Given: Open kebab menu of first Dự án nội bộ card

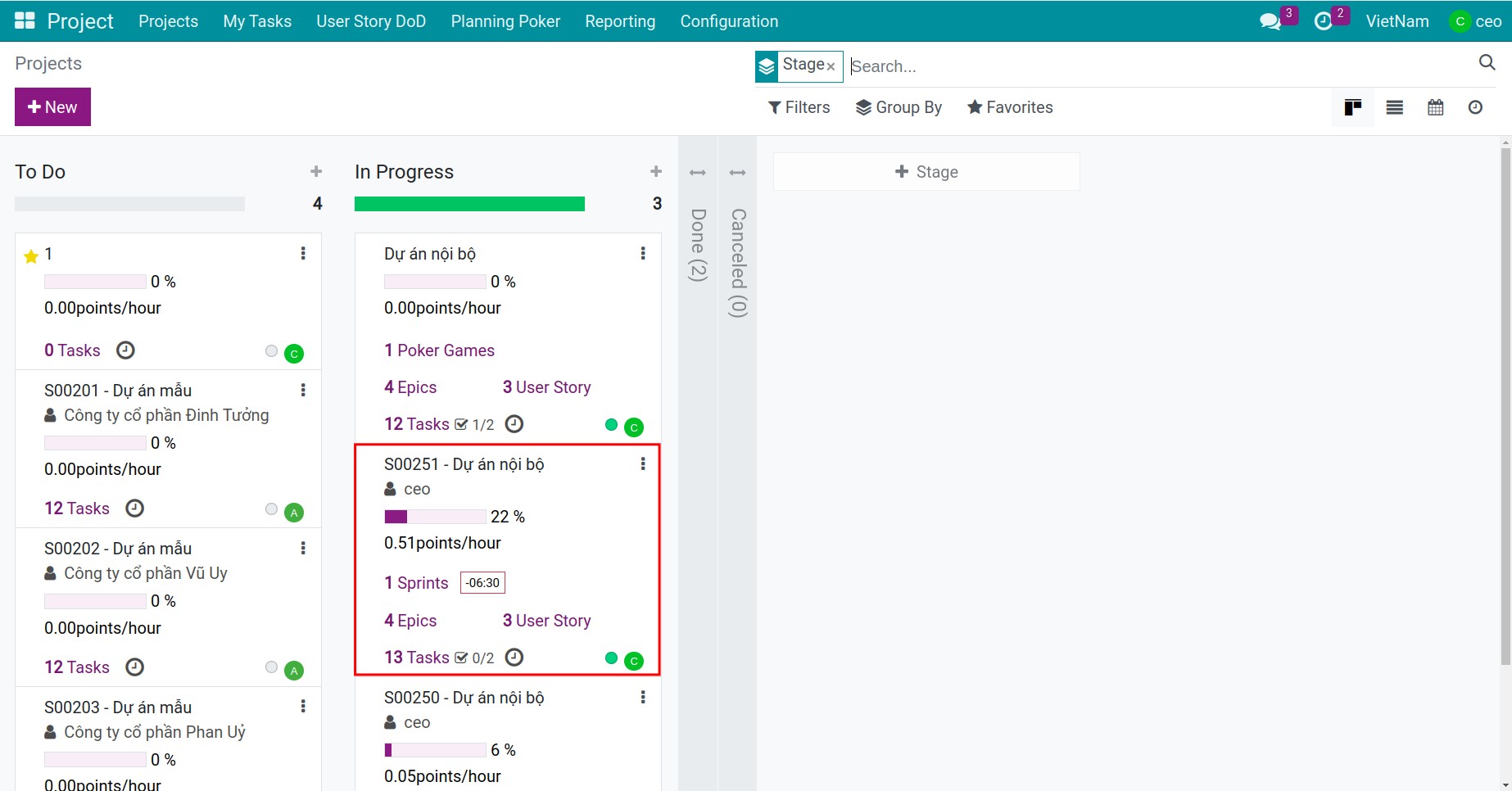Looking at the screenshot, I should [x=643, y=254].
